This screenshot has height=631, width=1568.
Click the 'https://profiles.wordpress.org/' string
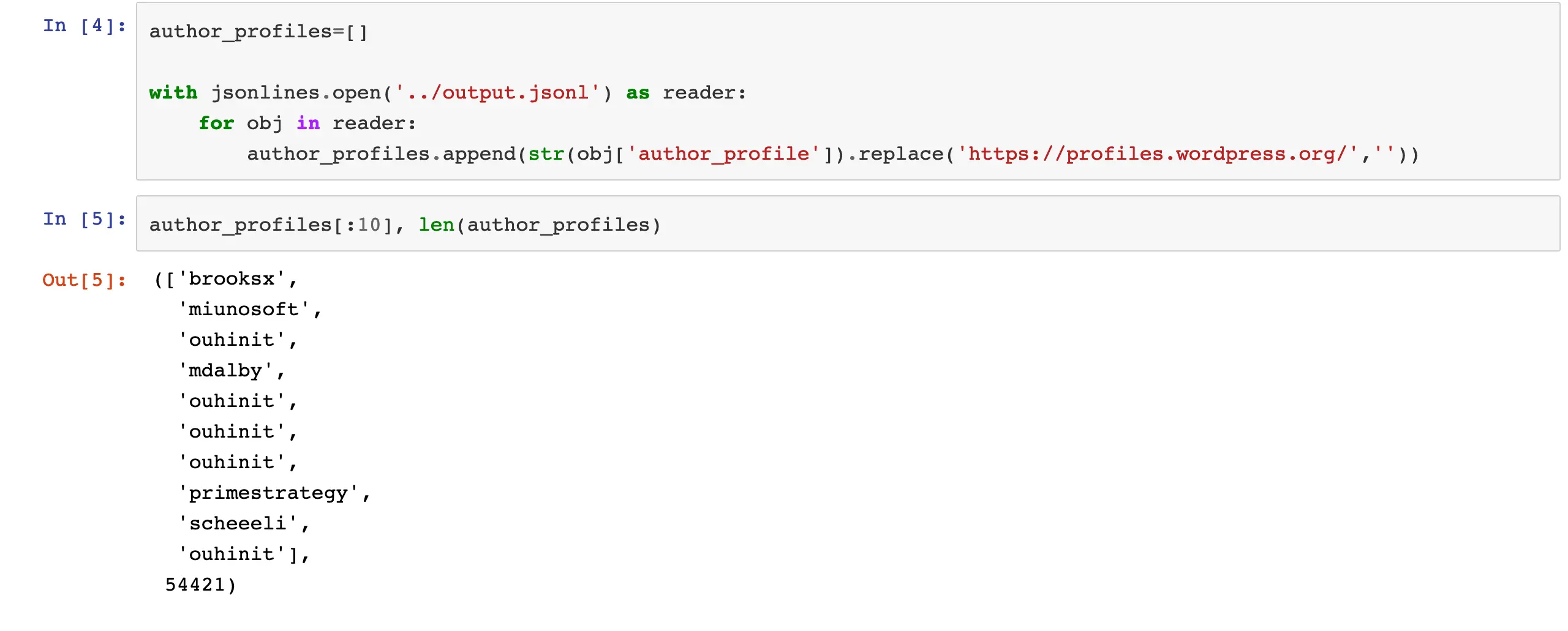[1158, 154]
